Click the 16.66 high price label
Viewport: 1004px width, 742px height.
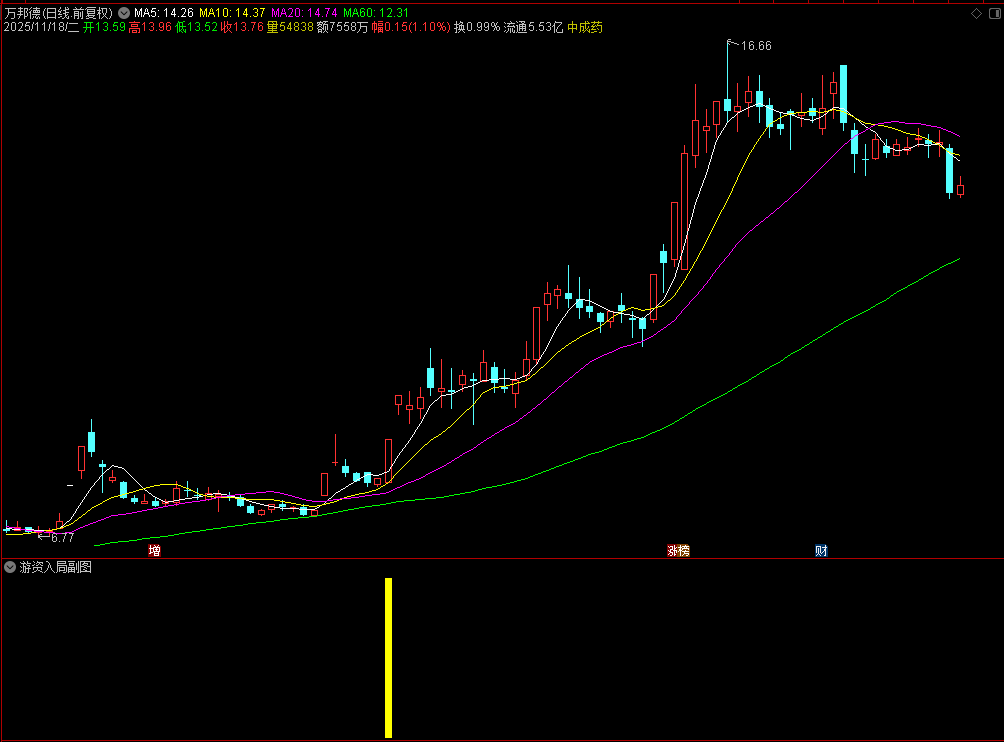pos(756,46)
